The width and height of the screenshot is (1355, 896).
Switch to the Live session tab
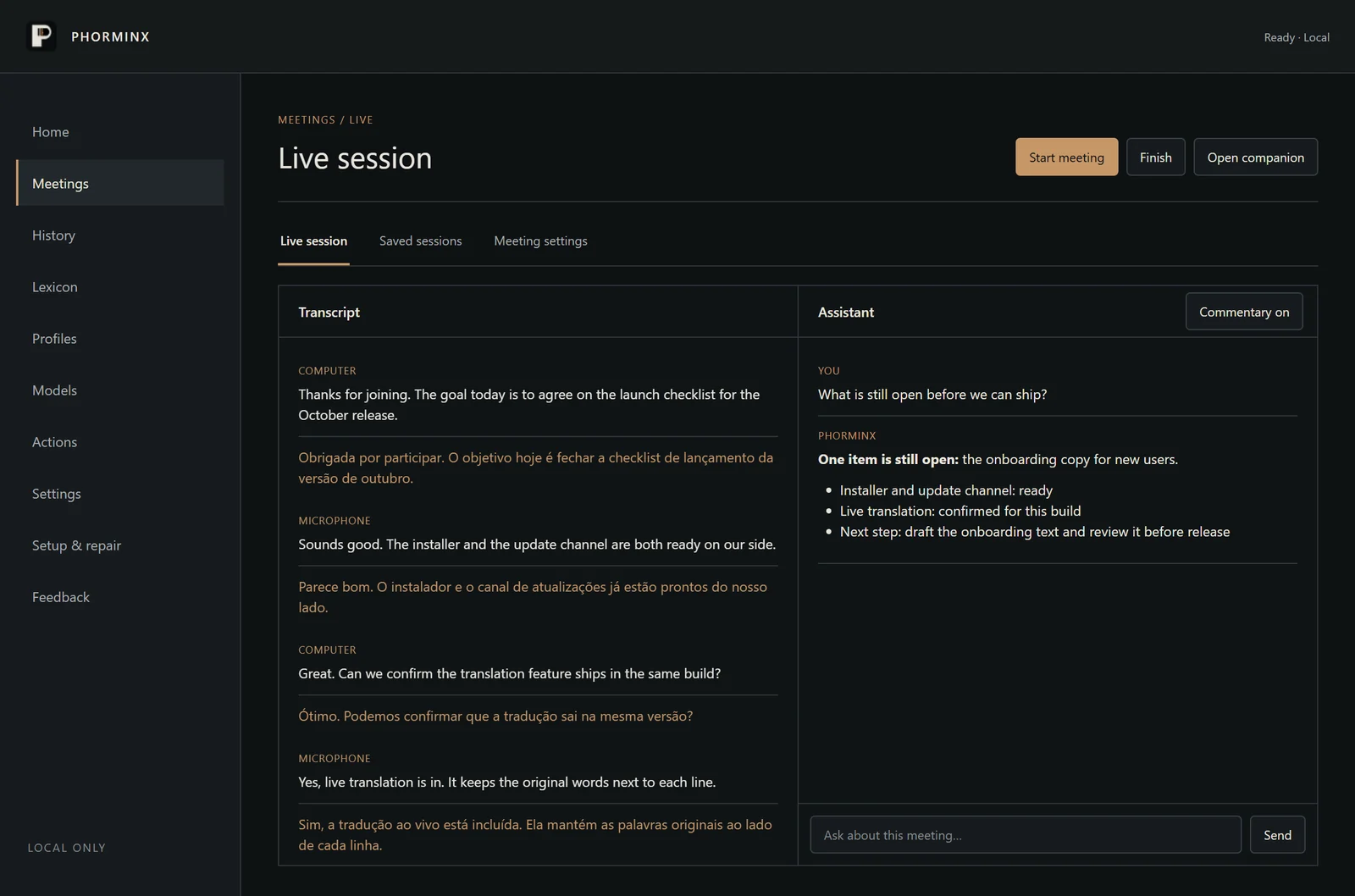click(x=313, y=241)
